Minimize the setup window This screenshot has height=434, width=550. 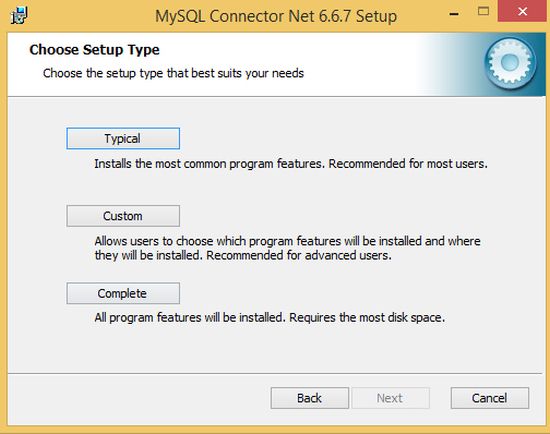[454, 14]
